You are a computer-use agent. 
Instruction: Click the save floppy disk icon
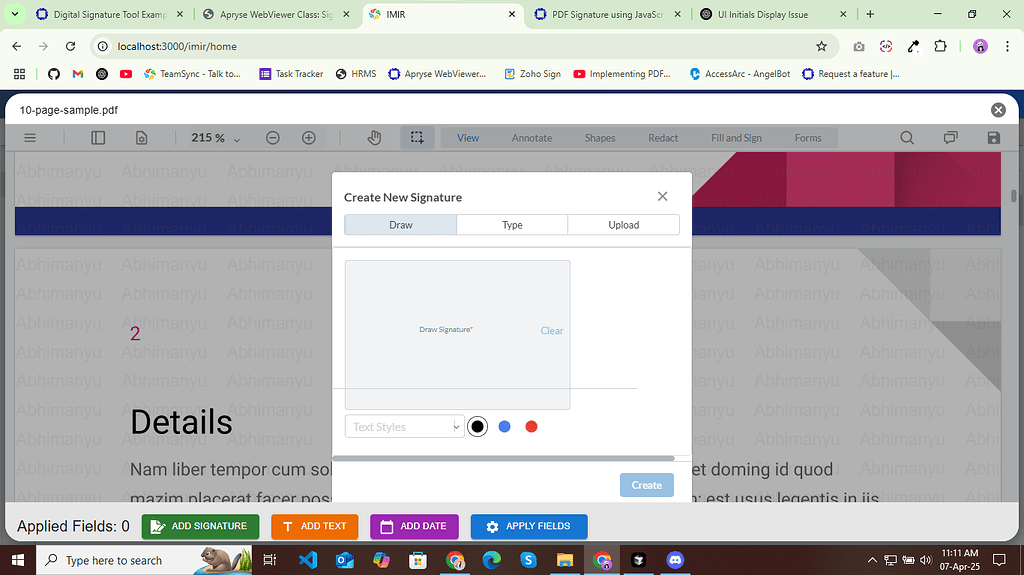click(993, 138)
